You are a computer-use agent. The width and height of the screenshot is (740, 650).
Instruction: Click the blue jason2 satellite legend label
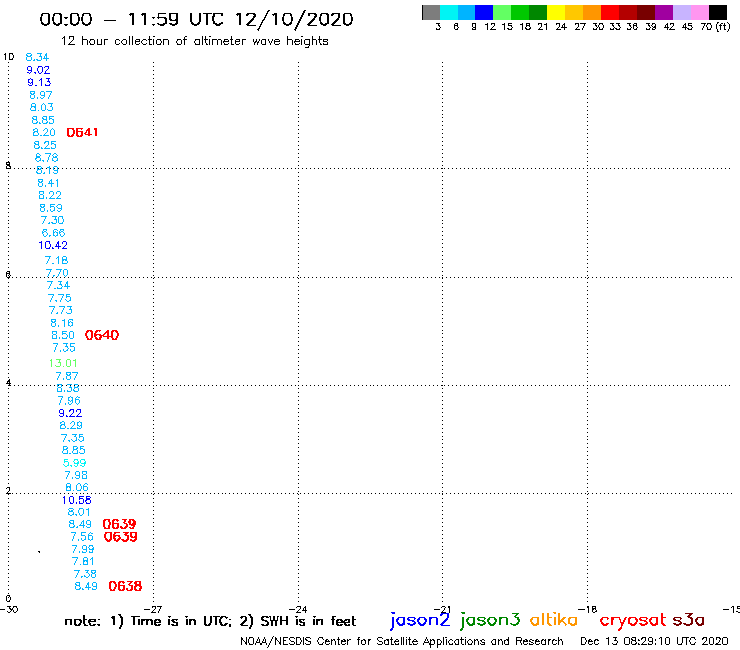tap(420, 620)
